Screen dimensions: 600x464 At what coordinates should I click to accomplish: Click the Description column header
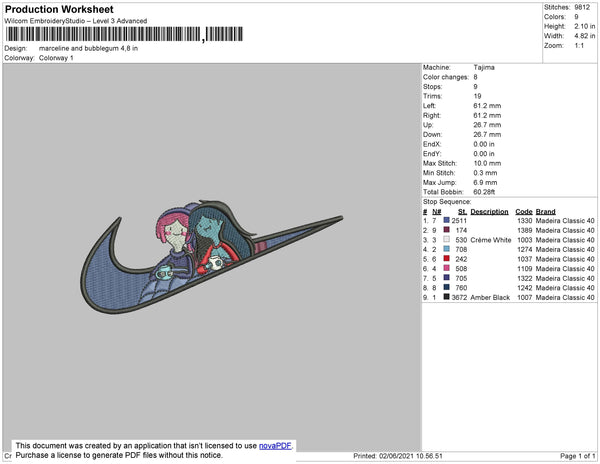tap(489, 212)
